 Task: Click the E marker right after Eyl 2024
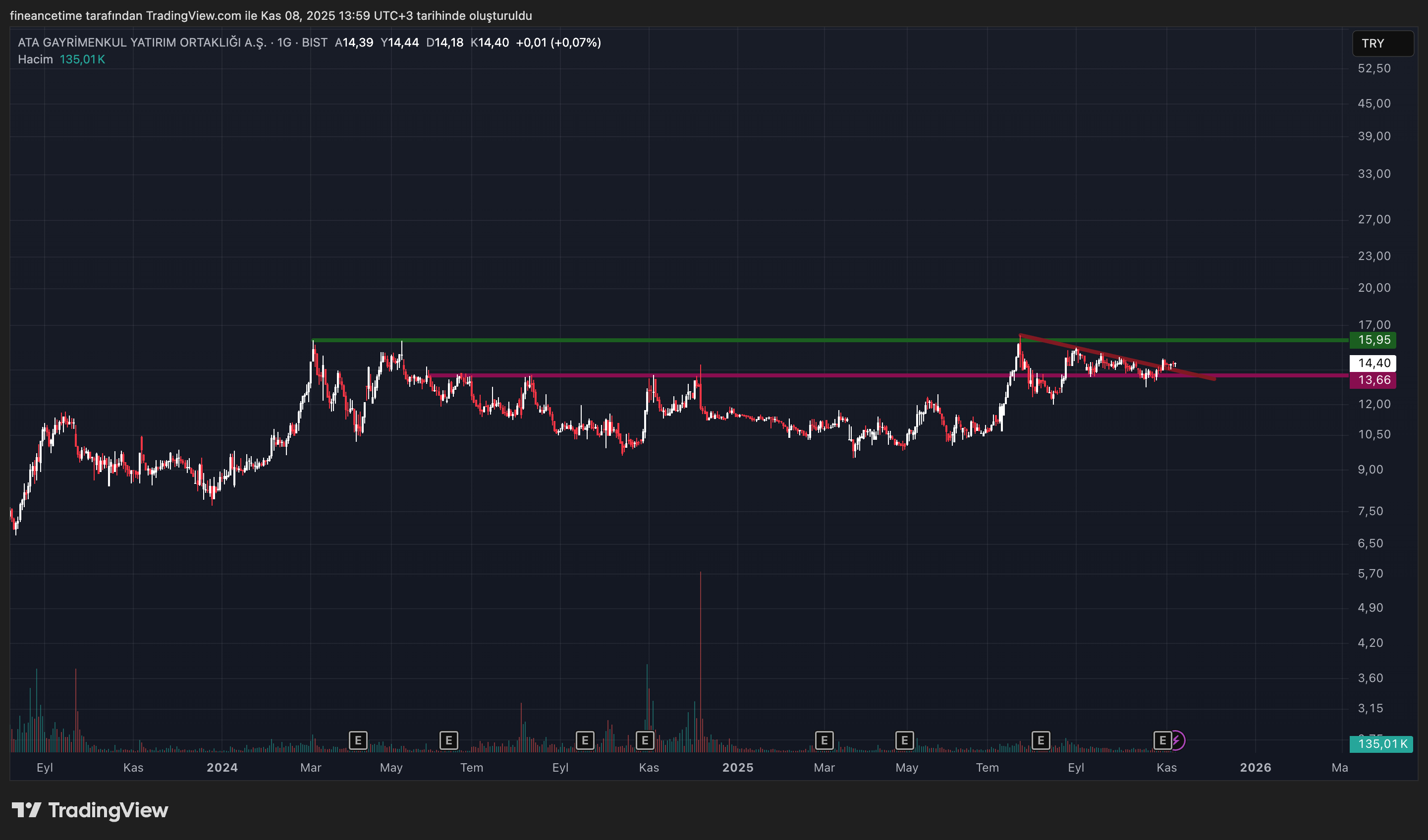585,740
